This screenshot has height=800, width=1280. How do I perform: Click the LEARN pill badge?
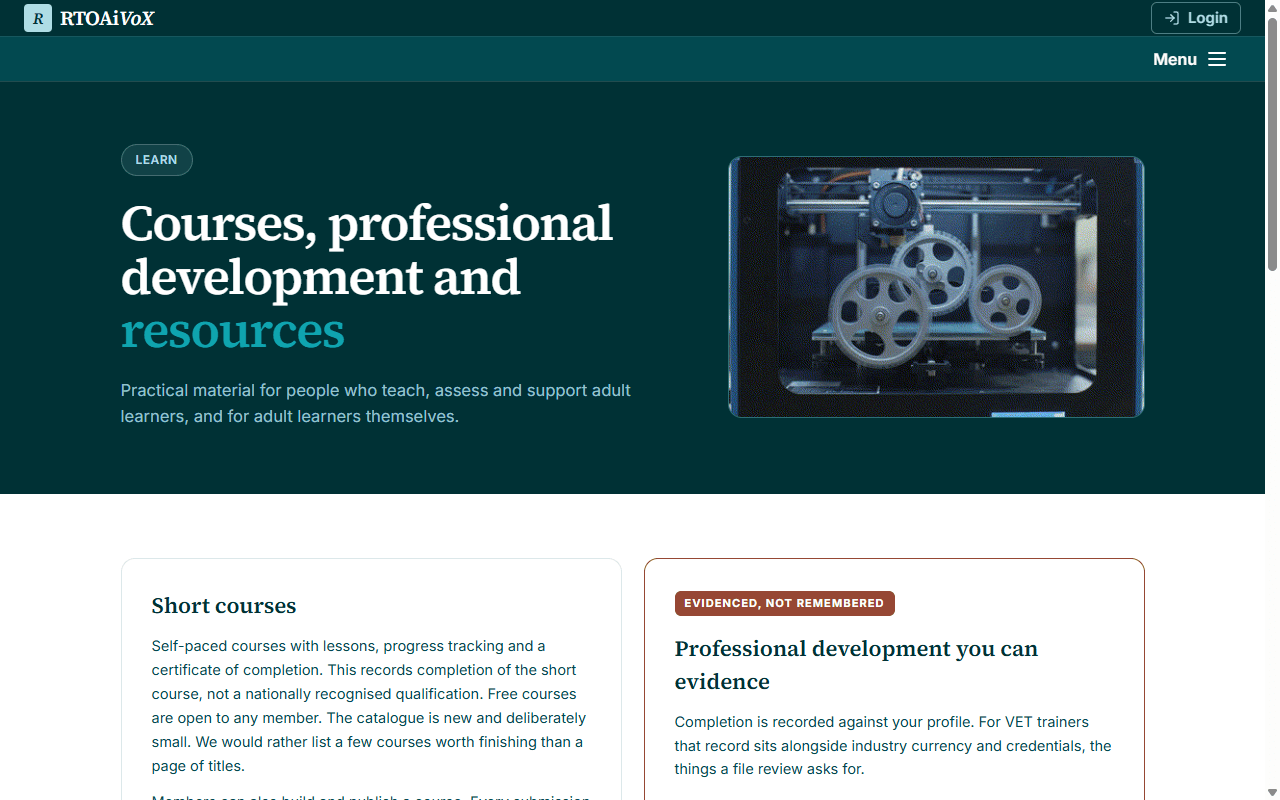[x=157, y=160]
